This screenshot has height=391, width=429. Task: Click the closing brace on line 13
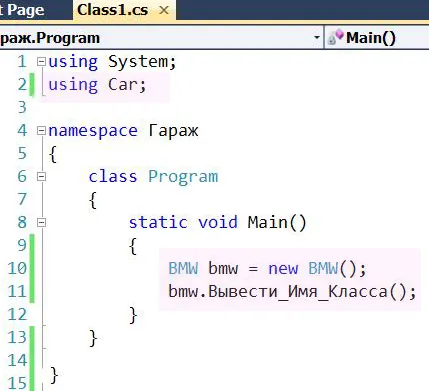pyautogui.click(x=93, y=338)
